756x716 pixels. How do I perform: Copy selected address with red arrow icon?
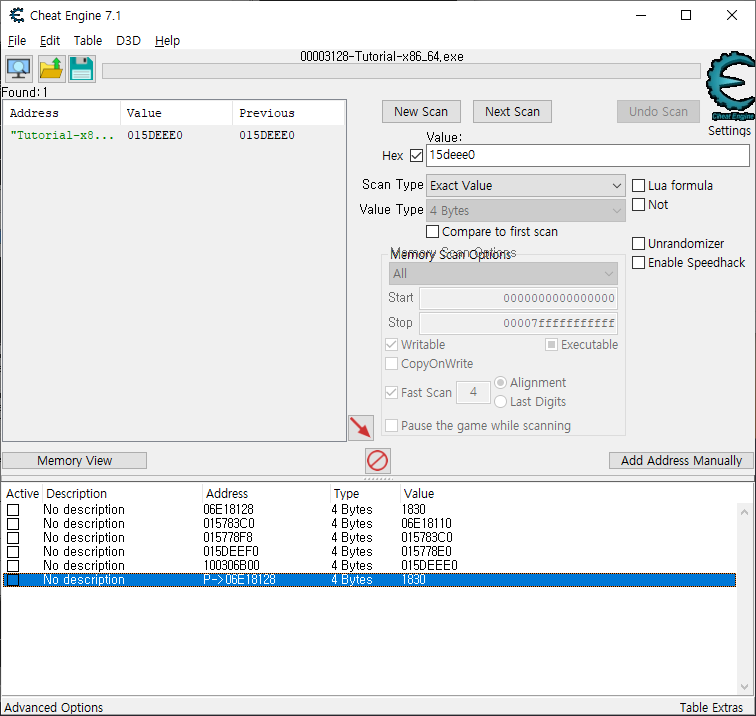point(361,428)
